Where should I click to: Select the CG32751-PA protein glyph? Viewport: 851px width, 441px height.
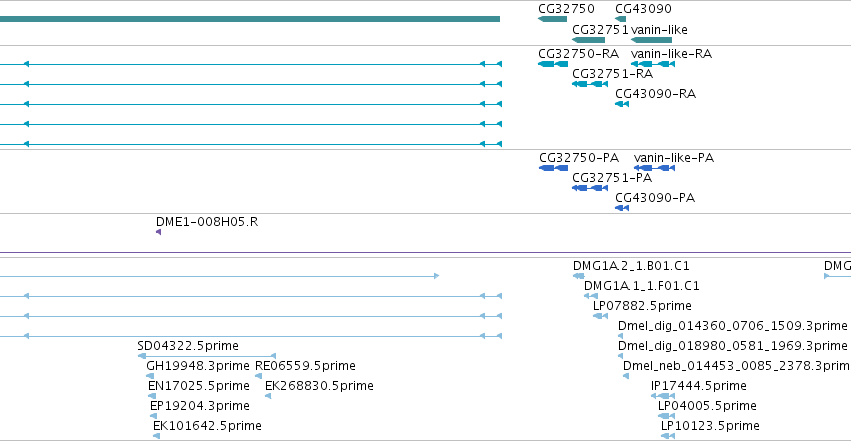[x=590, y=188]
